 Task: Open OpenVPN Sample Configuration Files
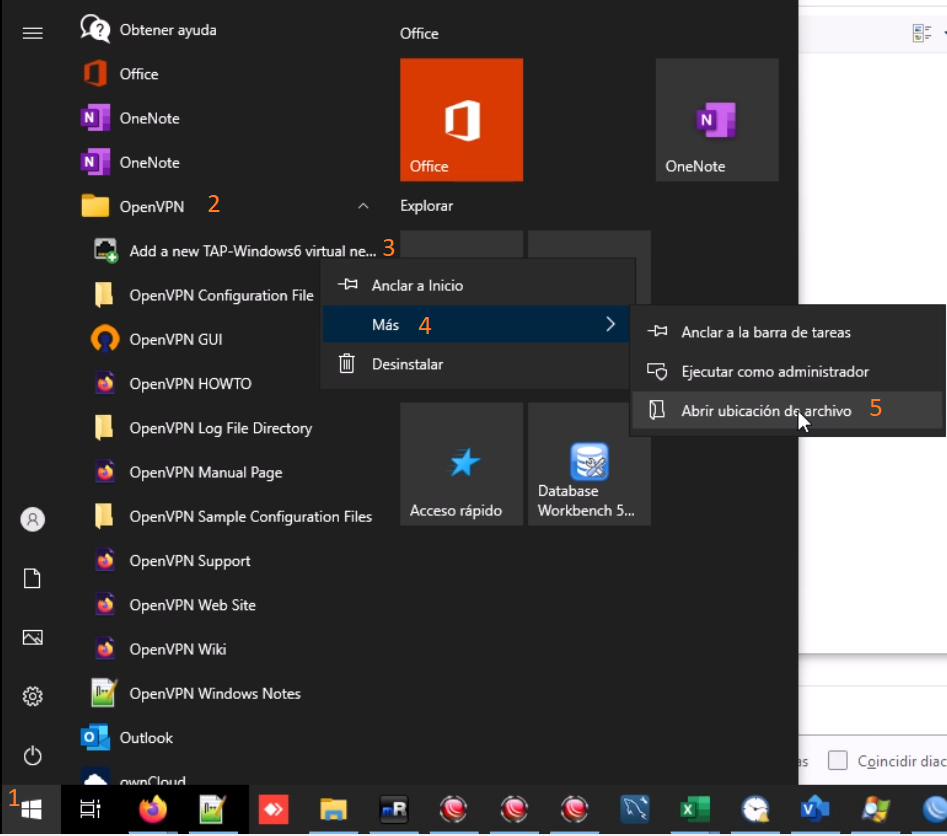pos(232,516)
